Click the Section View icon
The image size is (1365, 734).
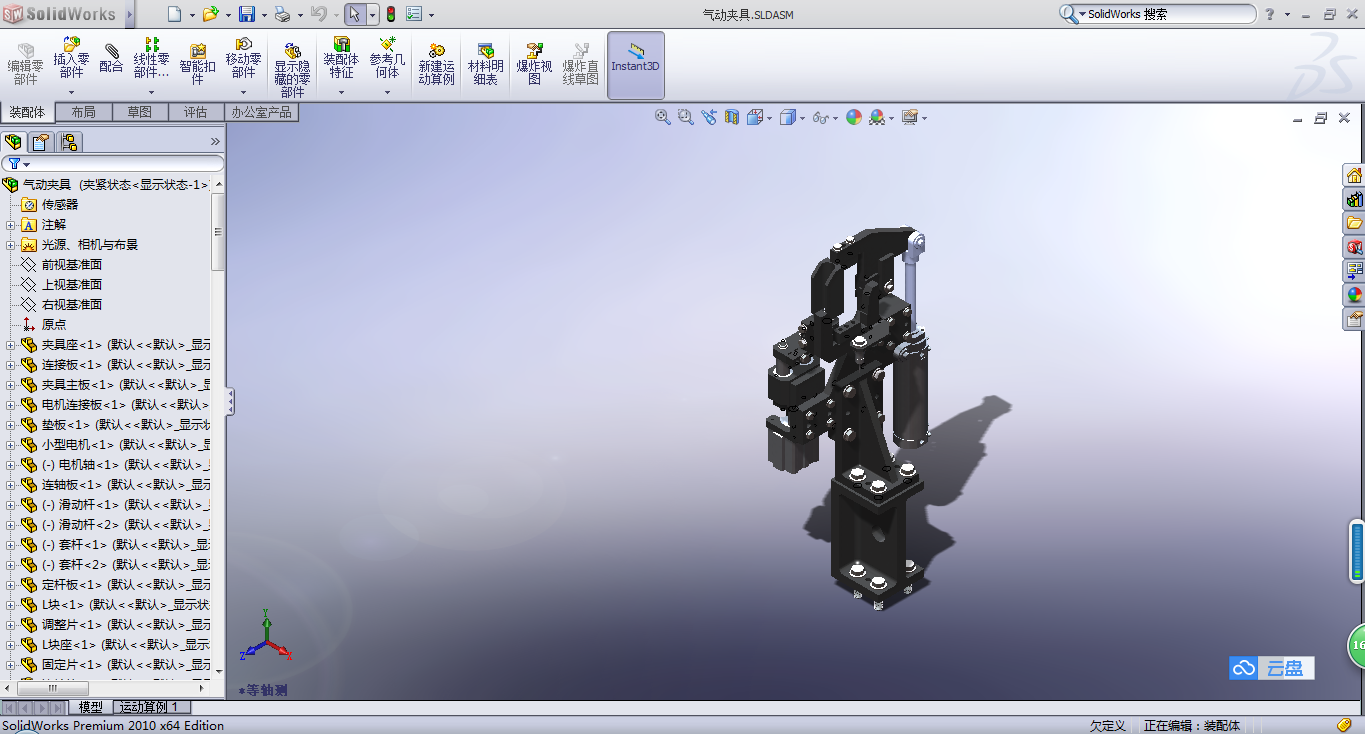coord(732,117)
